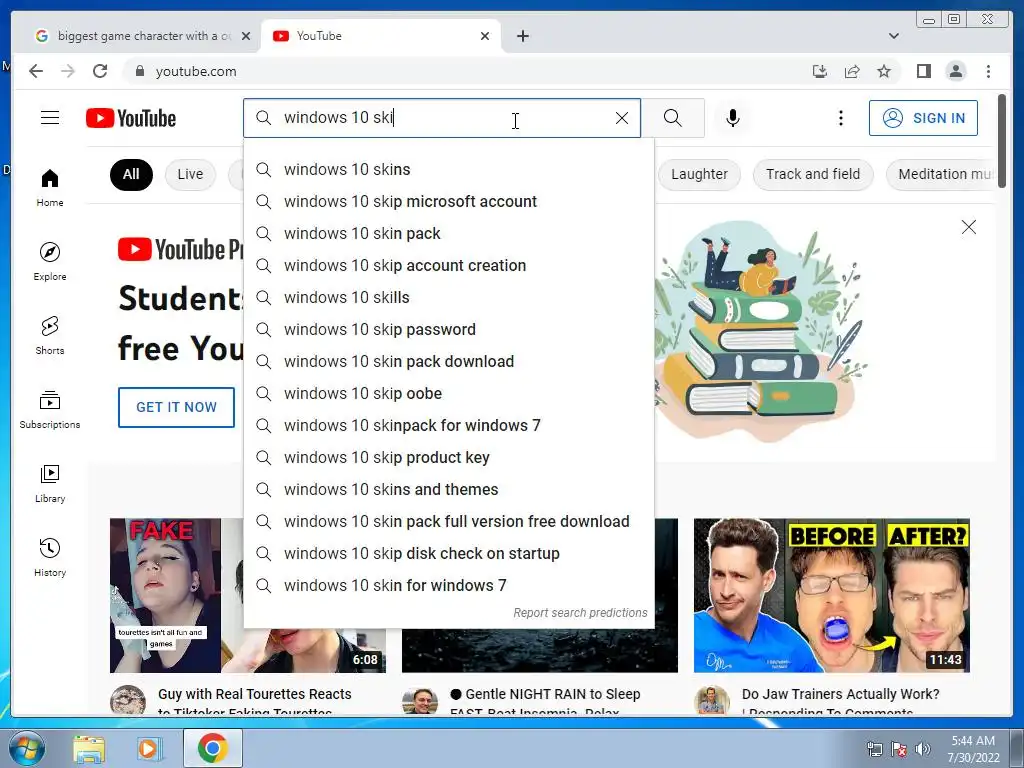Choose suggestion windows 10 skip oobe
The width and height of the screenshot is (1024, 768).
tap(449, 394)
